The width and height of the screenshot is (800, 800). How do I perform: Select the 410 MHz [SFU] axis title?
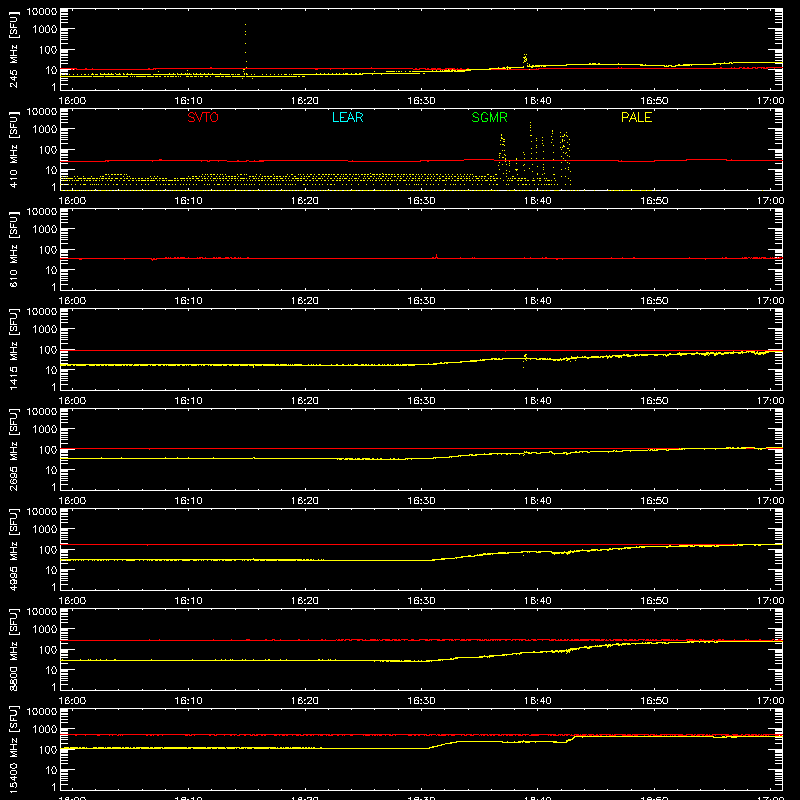(x=14, y=149)
